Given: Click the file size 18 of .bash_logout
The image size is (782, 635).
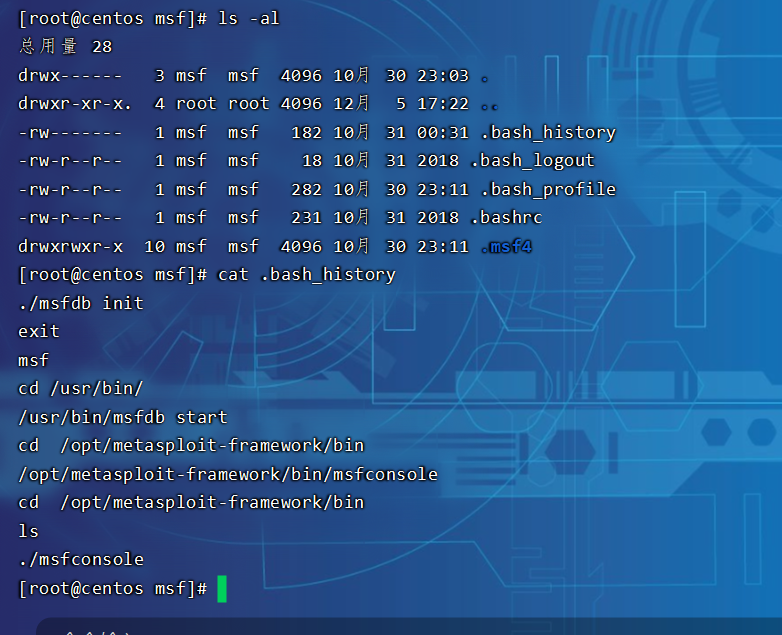Looking at the screenshot, I should pos(312,161).
